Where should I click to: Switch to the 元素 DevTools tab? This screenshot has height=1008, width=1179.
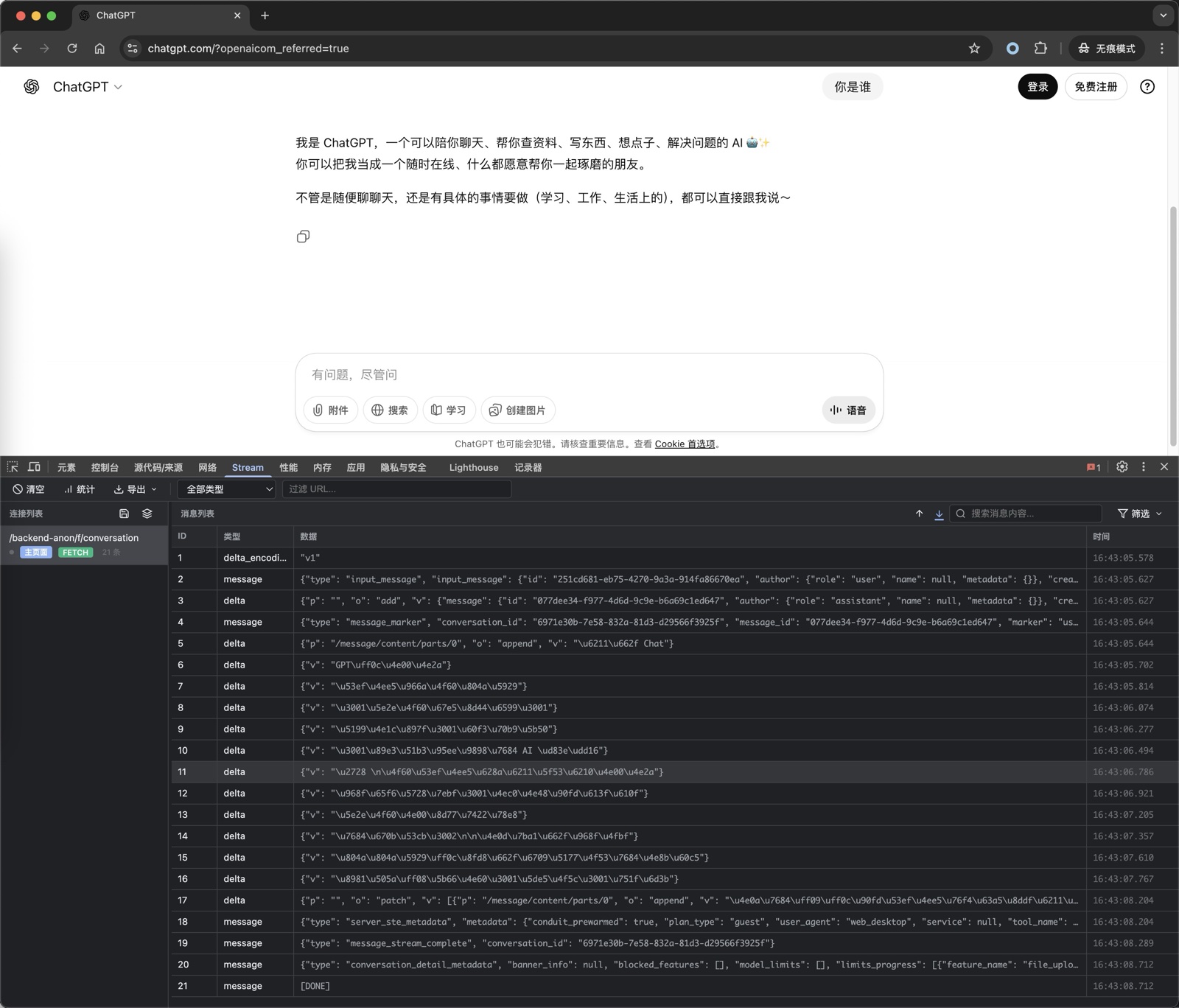66,468
